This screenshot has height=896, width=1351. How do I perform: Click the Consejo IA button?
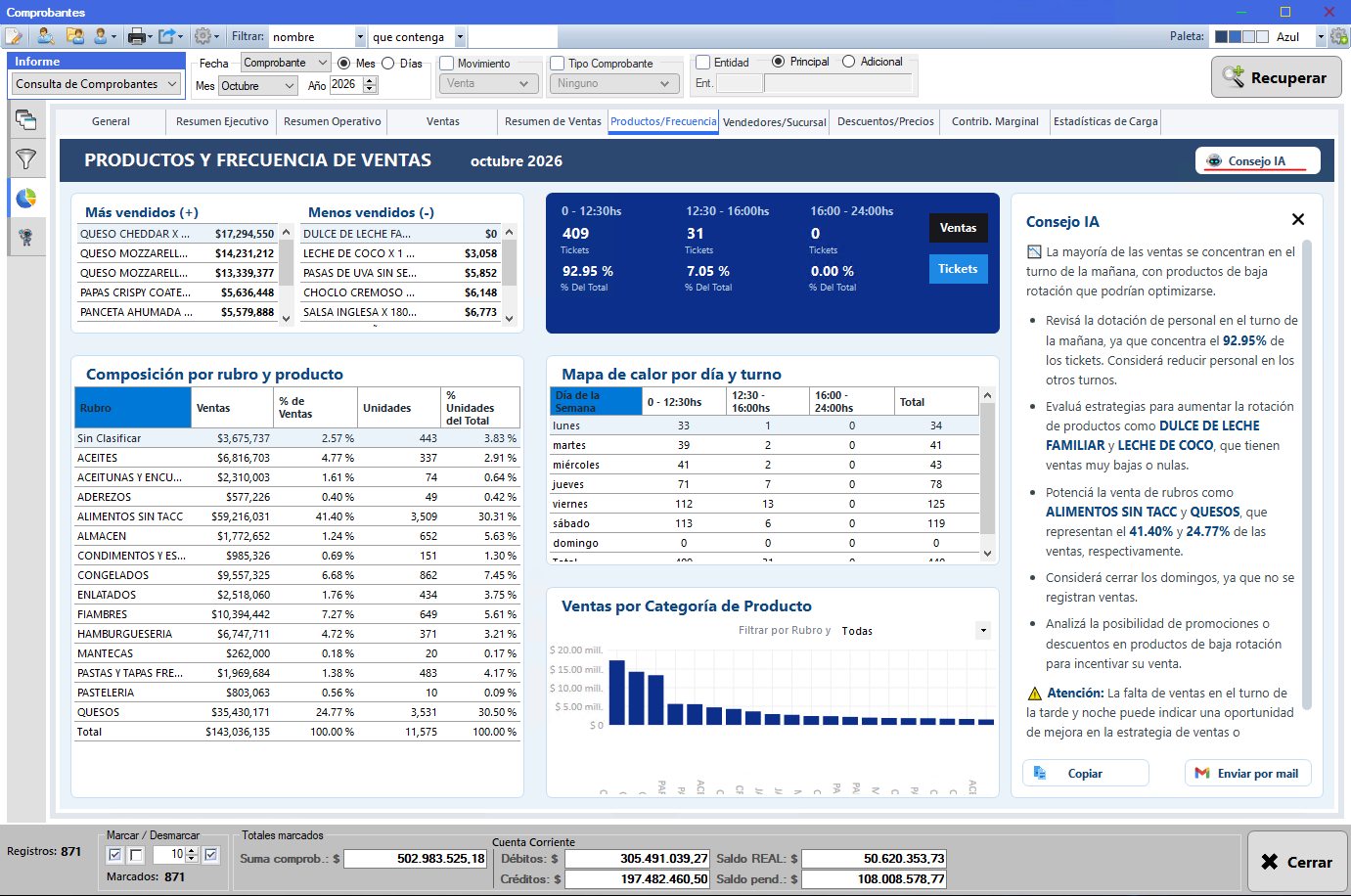pos(1258,160)
